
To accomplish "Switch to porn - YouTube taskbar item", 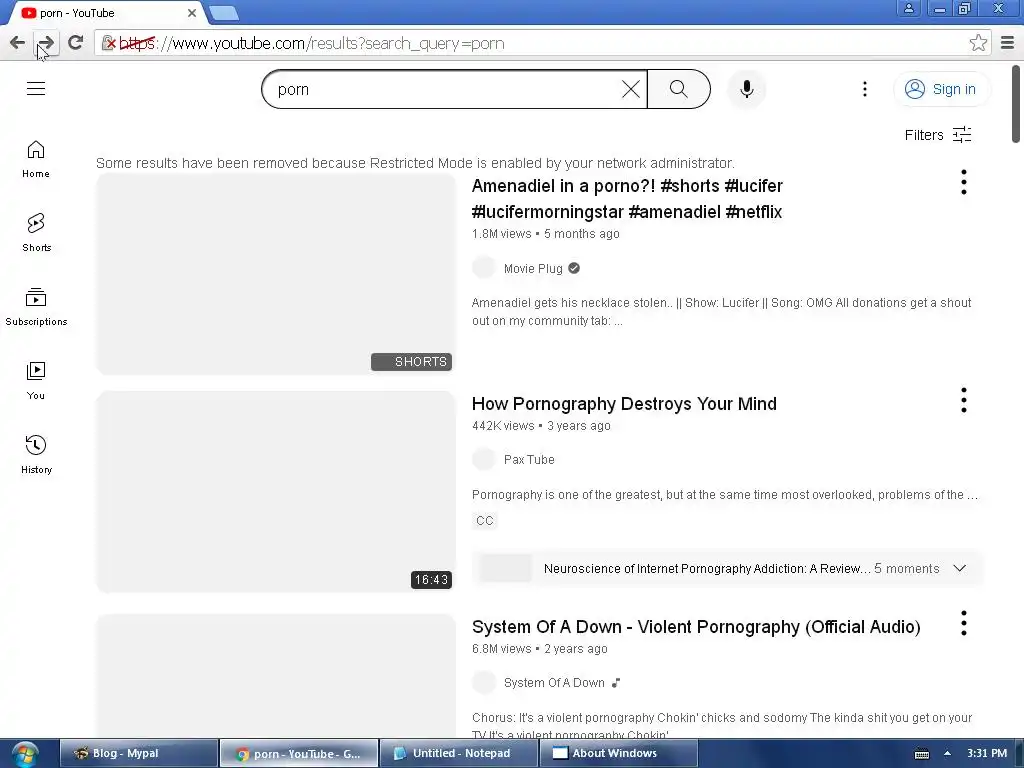I will coord(299,754).
